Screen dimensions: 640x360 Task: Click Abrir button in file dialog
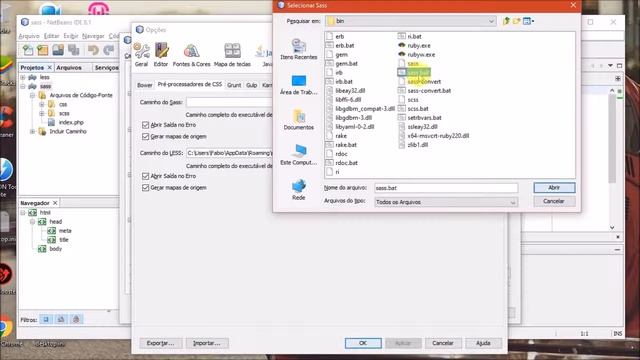[x=554, y=187]
